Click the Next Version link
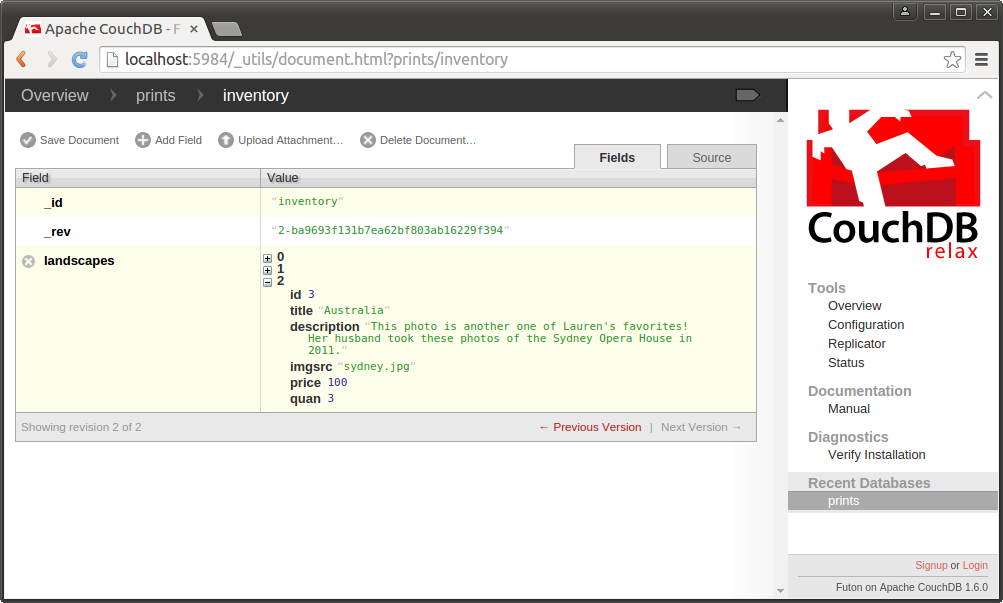Image resolution: width=1003 pixels, height=603 pixels. tap(701, 427)
